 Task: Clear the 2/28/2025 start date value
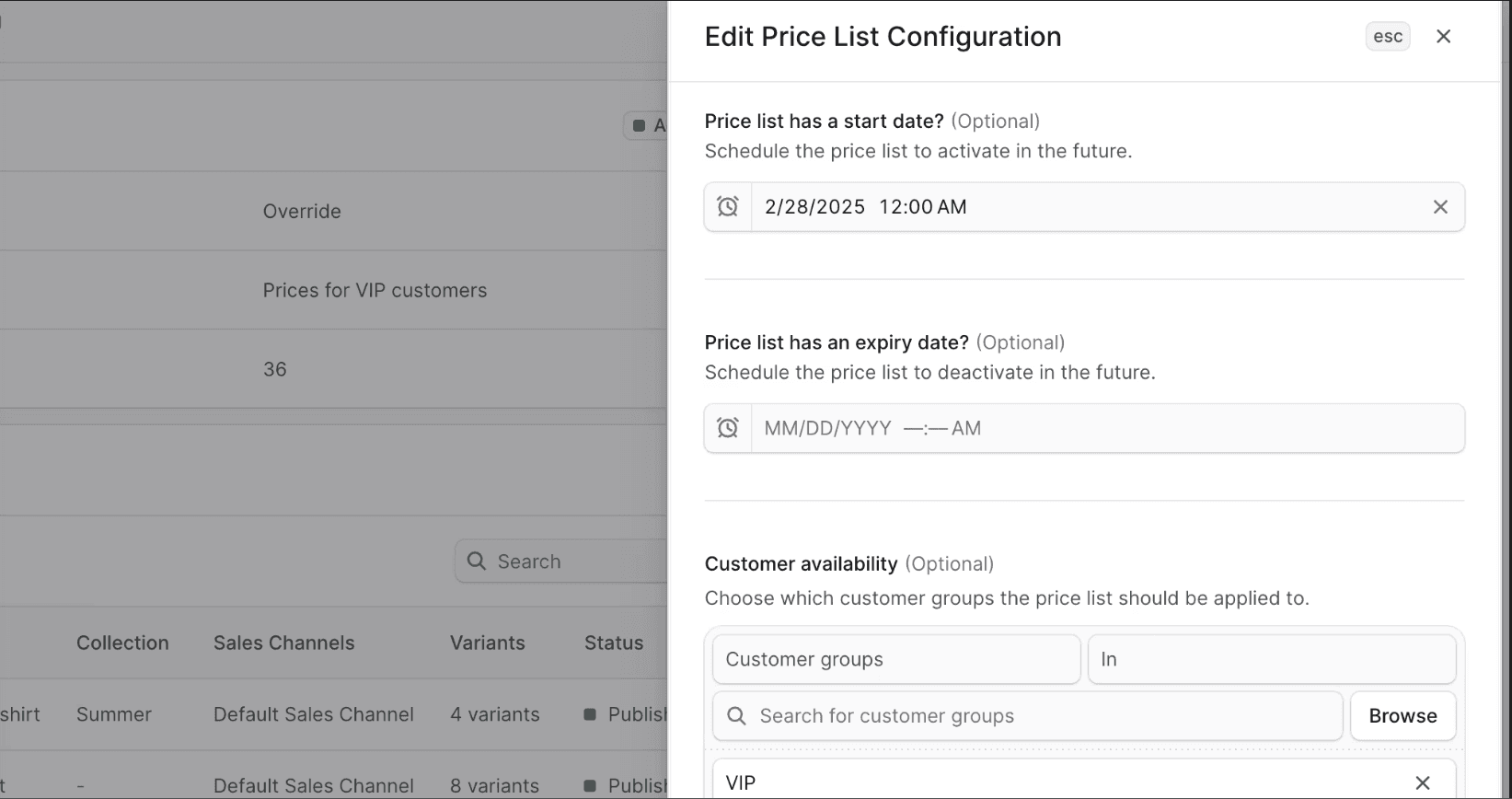(x=1440, y=207)
